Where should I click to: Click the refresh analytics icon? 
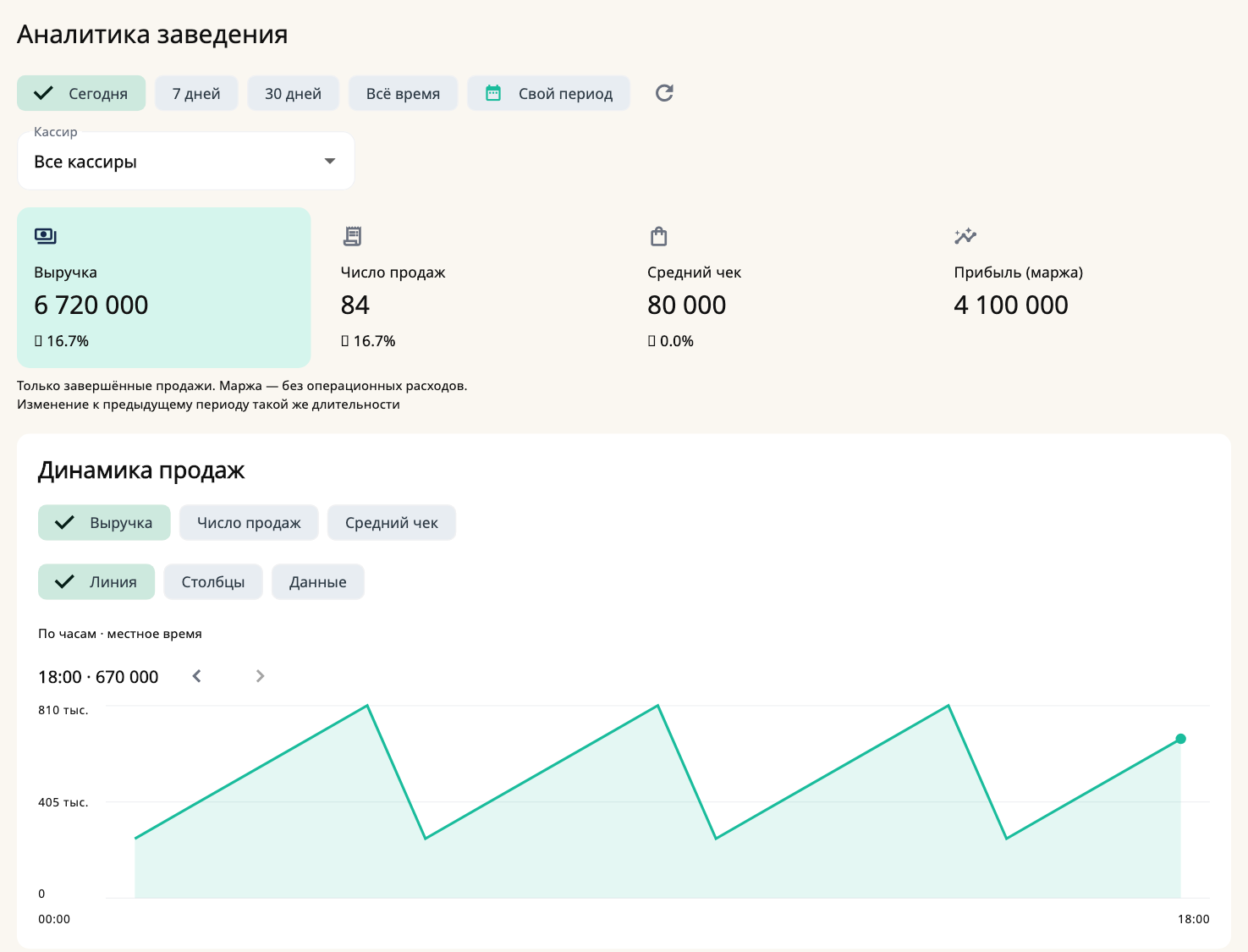(x=664, y=93)
